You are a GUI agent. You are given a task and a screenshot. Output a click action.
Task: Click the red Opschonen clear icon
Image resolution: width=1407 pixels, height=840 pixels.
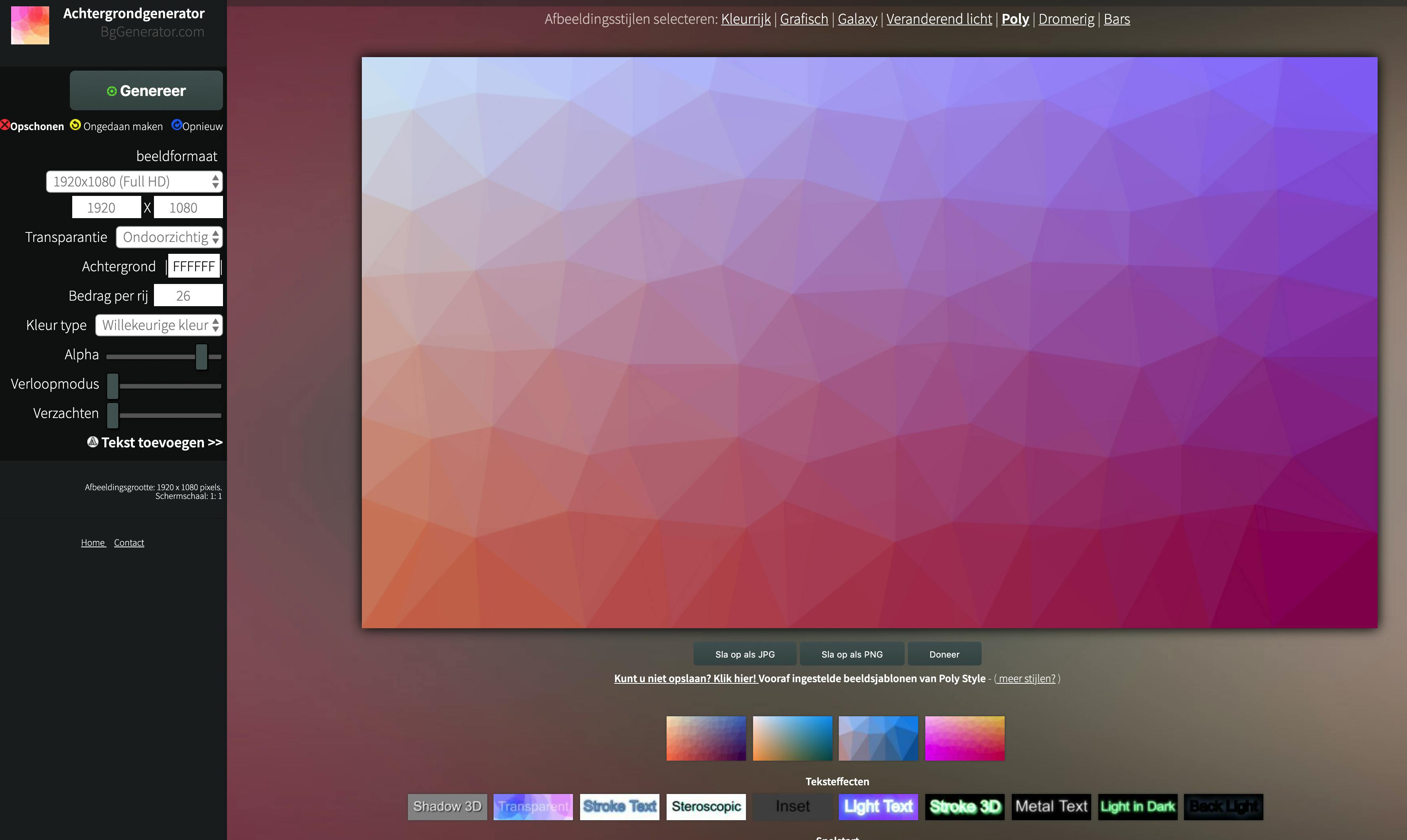5,125
